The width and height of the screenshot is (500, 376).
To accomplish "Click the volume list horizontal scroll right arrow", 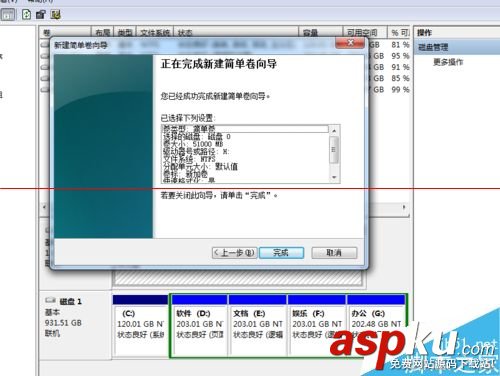I will [x=404, y=207].
